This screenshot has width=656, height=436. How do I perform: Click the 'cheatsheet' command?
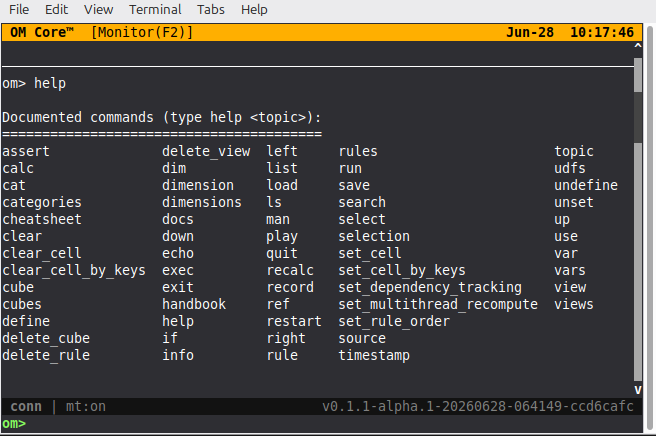point(42,219)
